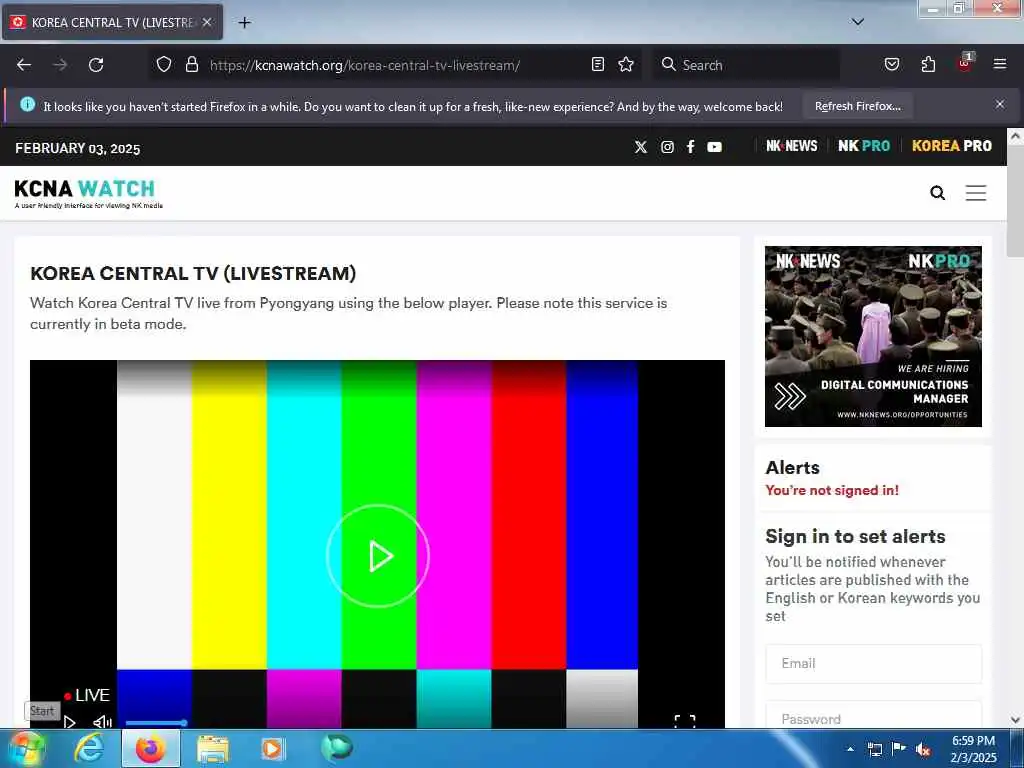Mute the livestream using the speaker icon
The height and width of the screenshot is (768, 1024).
[x=103, y=722]
